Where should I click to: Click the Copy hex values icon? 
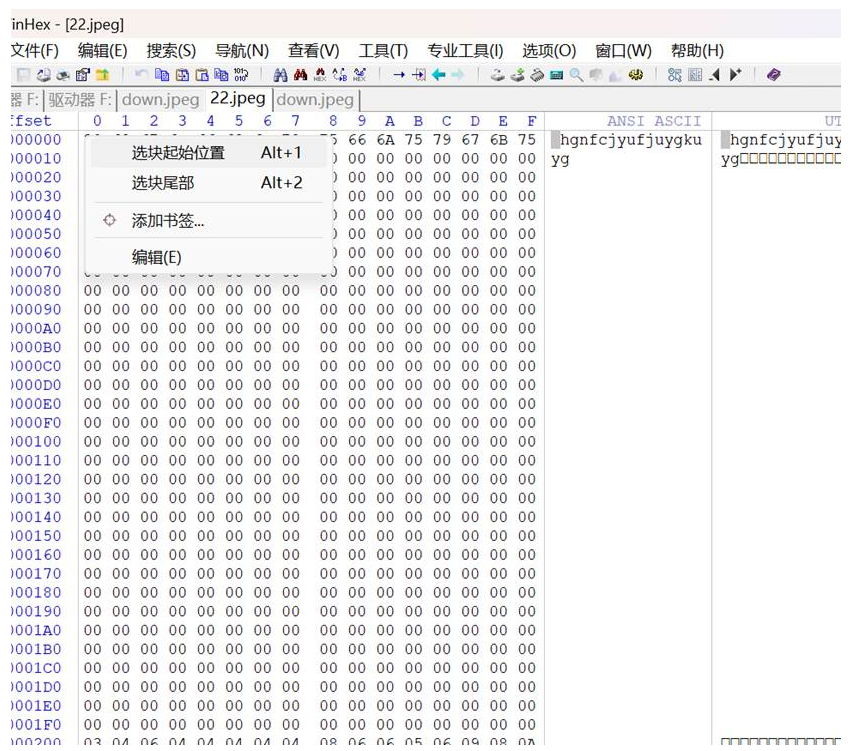(221, 75)
